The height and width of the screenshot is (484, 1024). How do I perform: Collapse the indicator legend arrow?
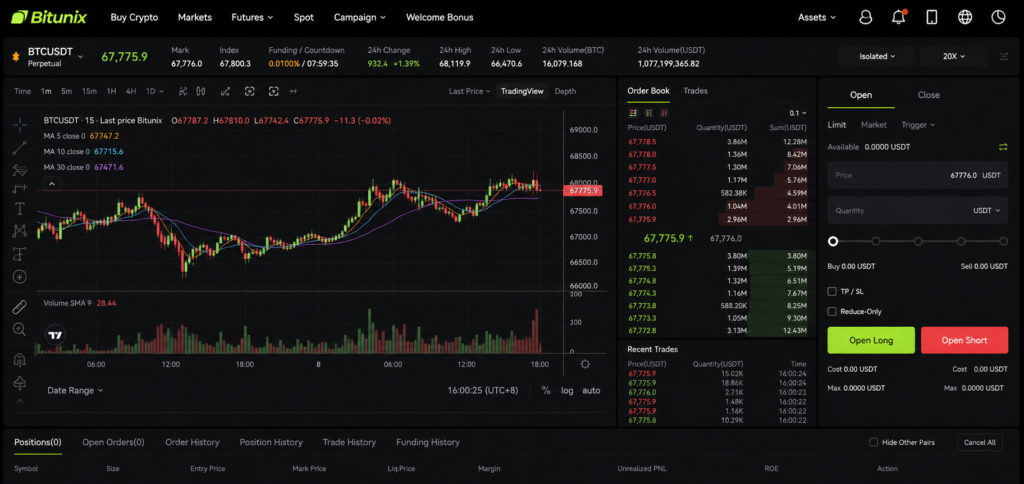coord(52,184)
